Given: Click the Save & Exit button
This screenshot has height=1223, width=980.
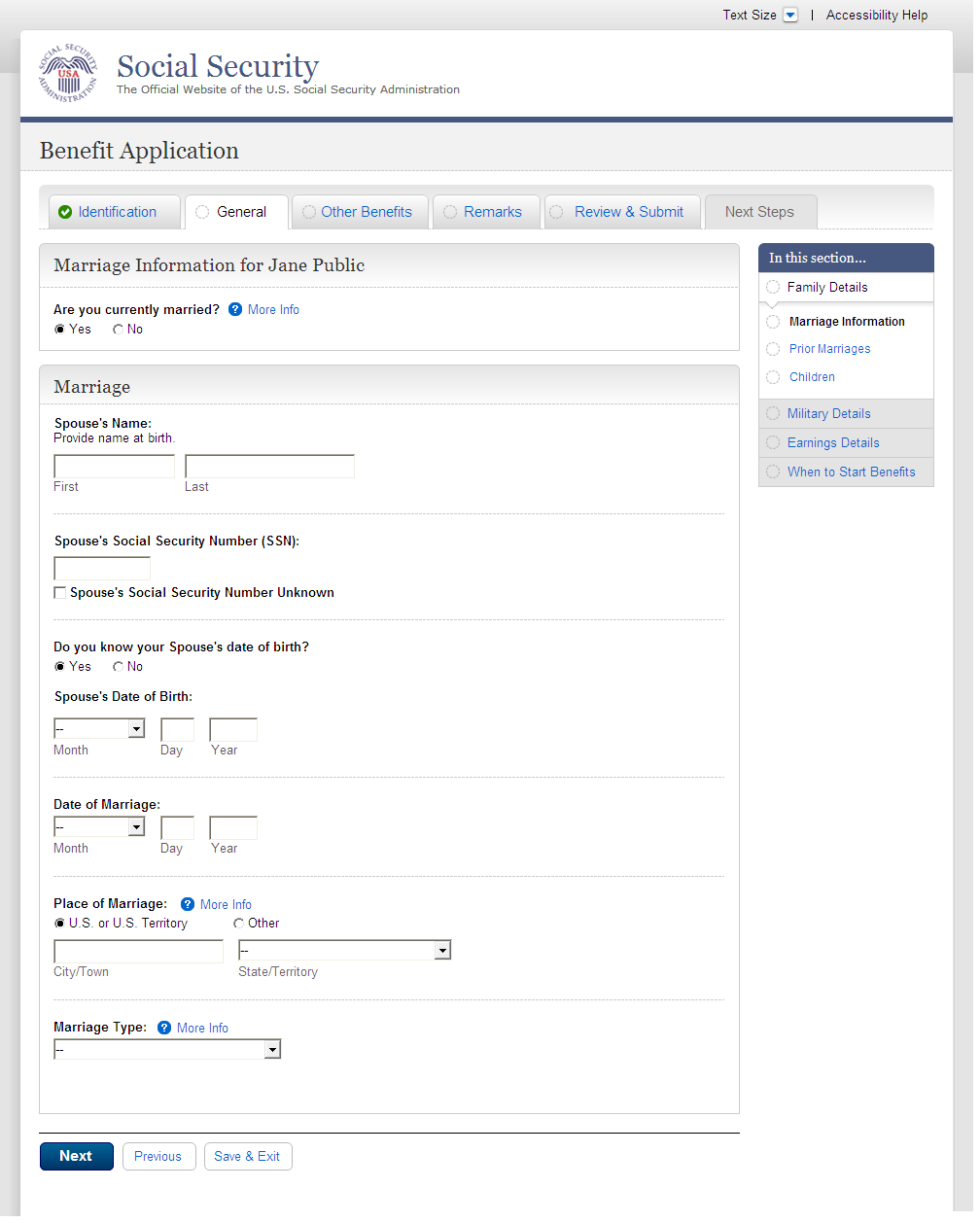Looking at the screenshot, I should (x=247, y=1156).
